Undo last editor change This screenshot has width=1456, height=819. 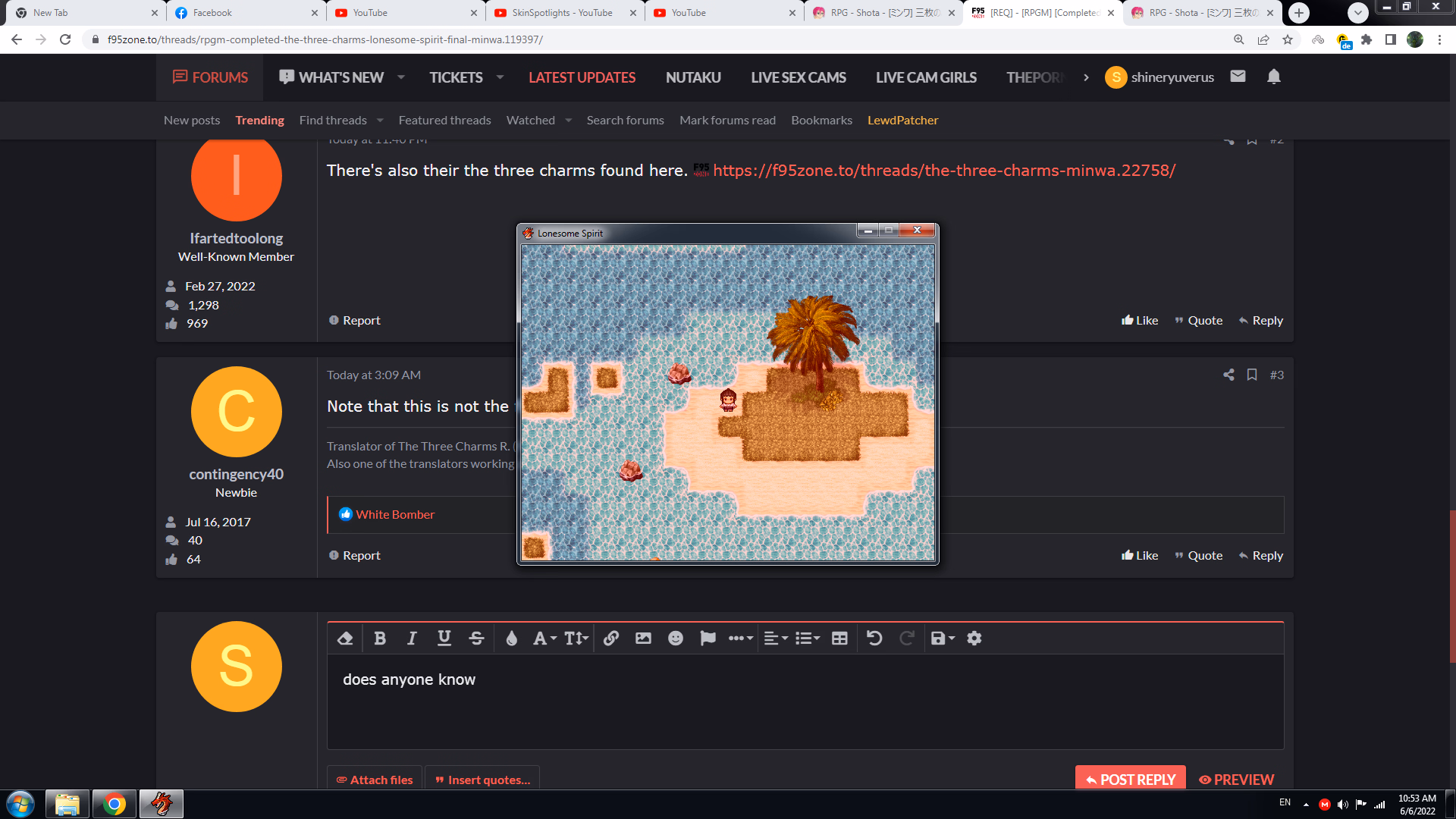[874, 639]
